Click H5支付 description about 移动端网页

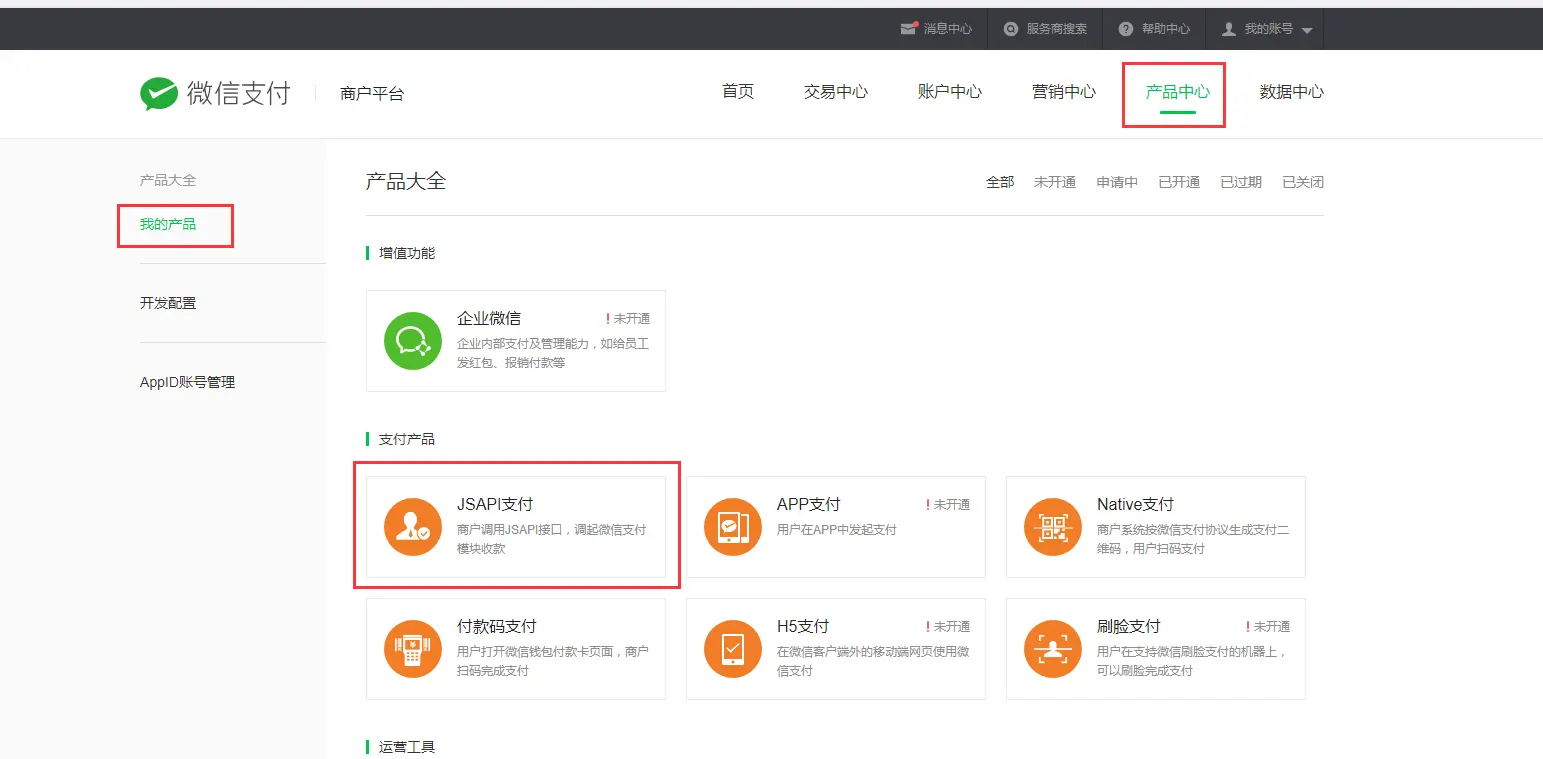coord(873,661)
